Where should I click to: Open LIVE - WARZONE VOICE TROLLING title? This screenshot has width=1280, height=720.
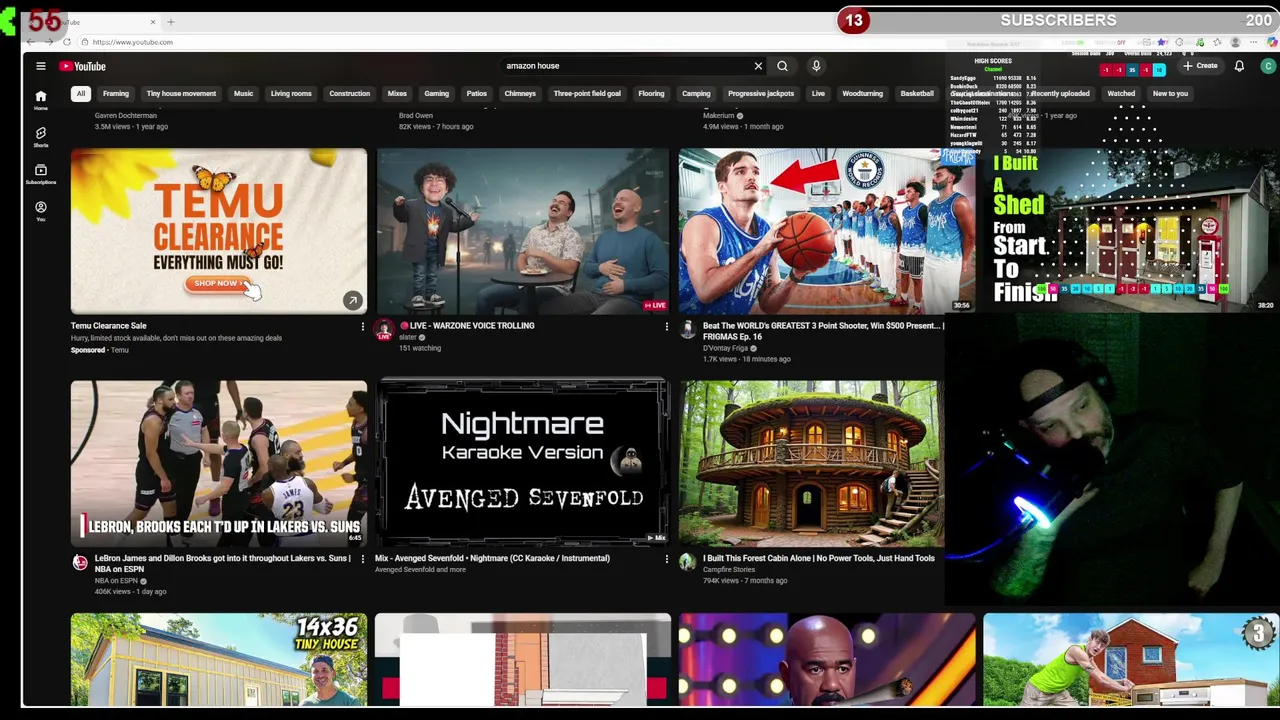(466, 325)
